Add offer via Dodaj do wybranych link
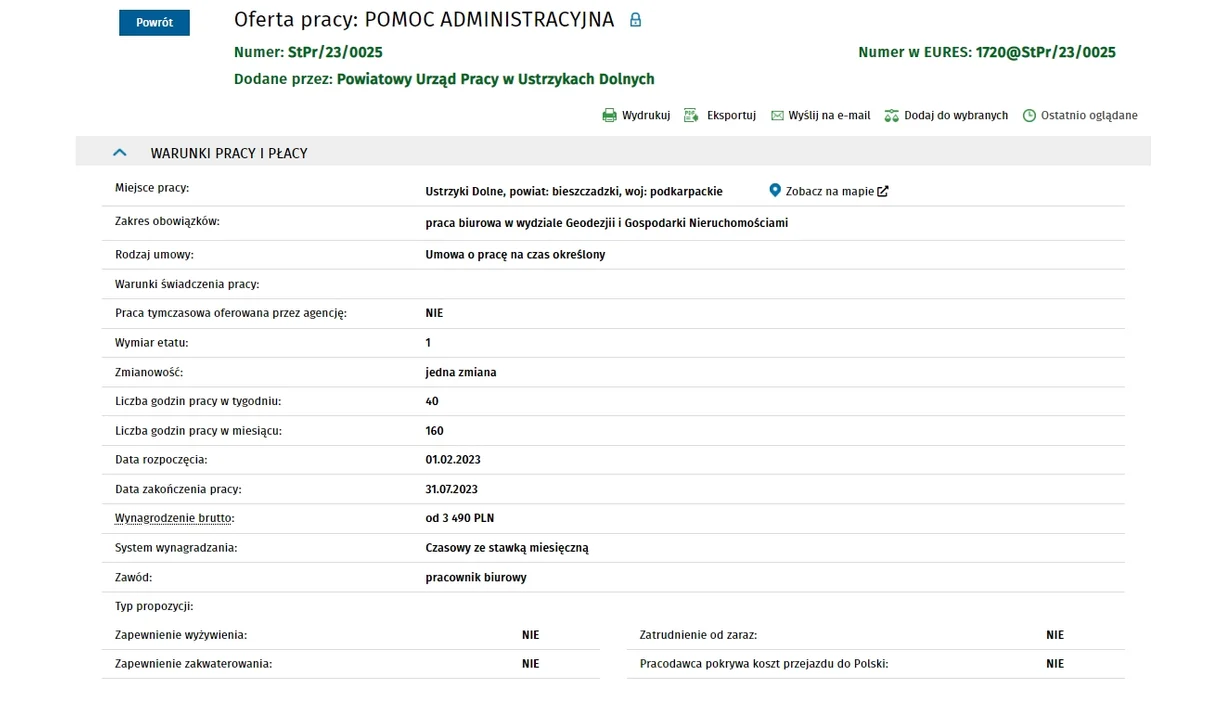The image size is (1218, 720). (956, 116)
